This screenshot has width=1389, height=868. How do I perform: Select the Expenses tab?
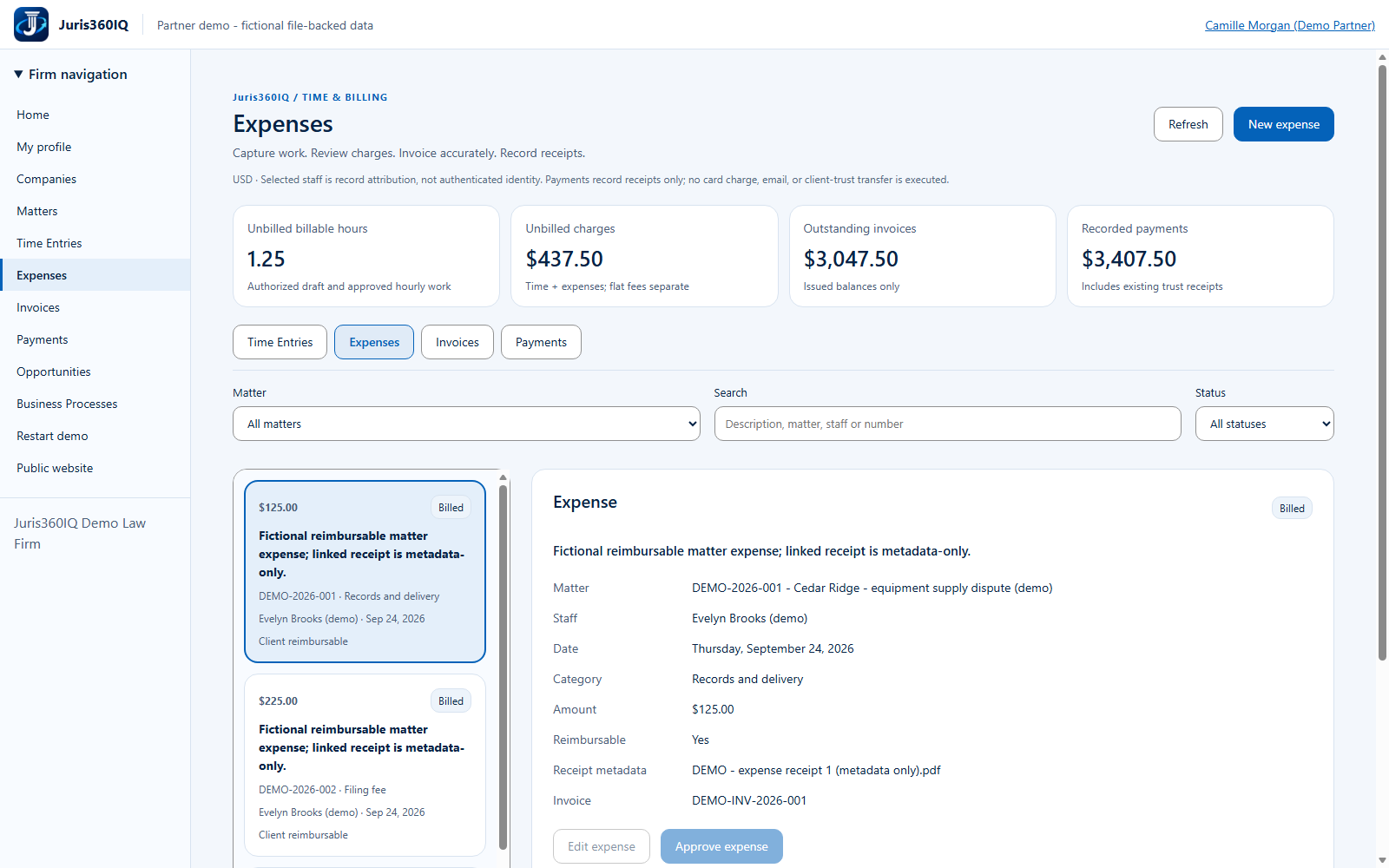(374, 342)
